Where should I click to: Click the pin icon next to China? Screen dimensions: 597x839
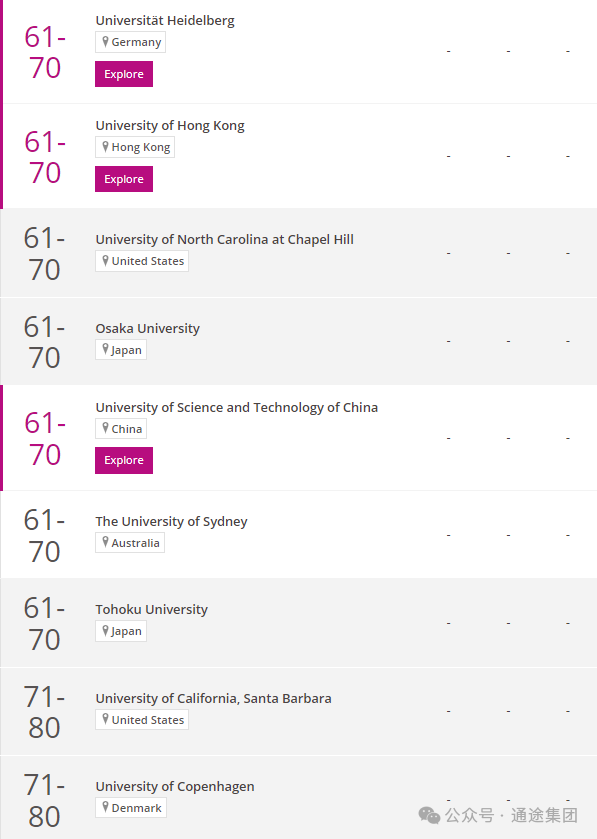click(105, 429)
